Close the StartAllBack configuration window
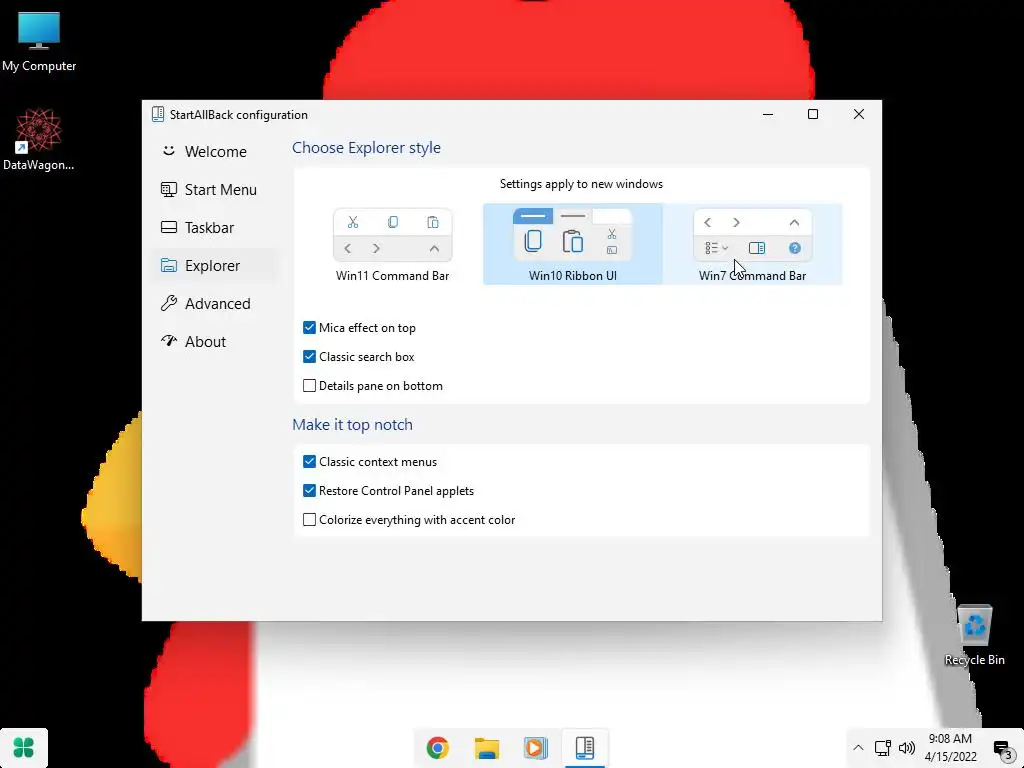1024x768 pixels. (859, 114)
